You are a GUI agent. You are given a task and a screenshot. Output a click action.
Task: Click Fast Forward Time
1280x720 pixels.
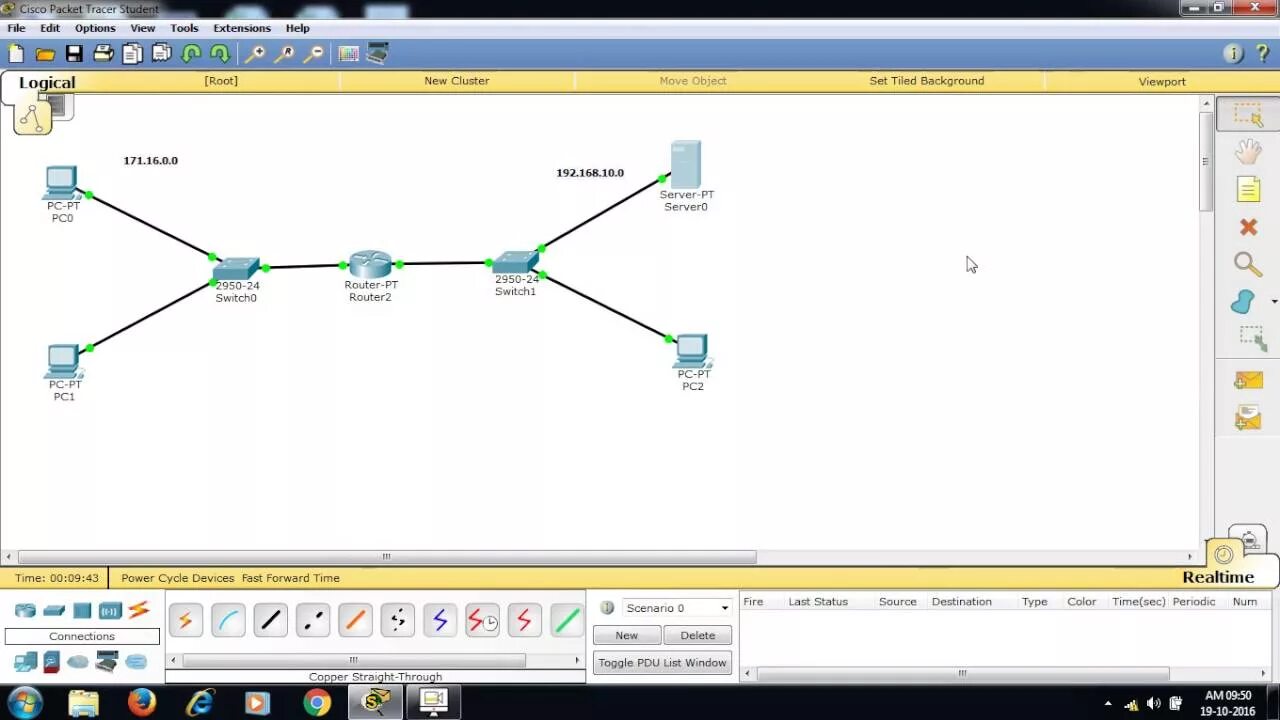pyautogui.click(x=290, y=578)
